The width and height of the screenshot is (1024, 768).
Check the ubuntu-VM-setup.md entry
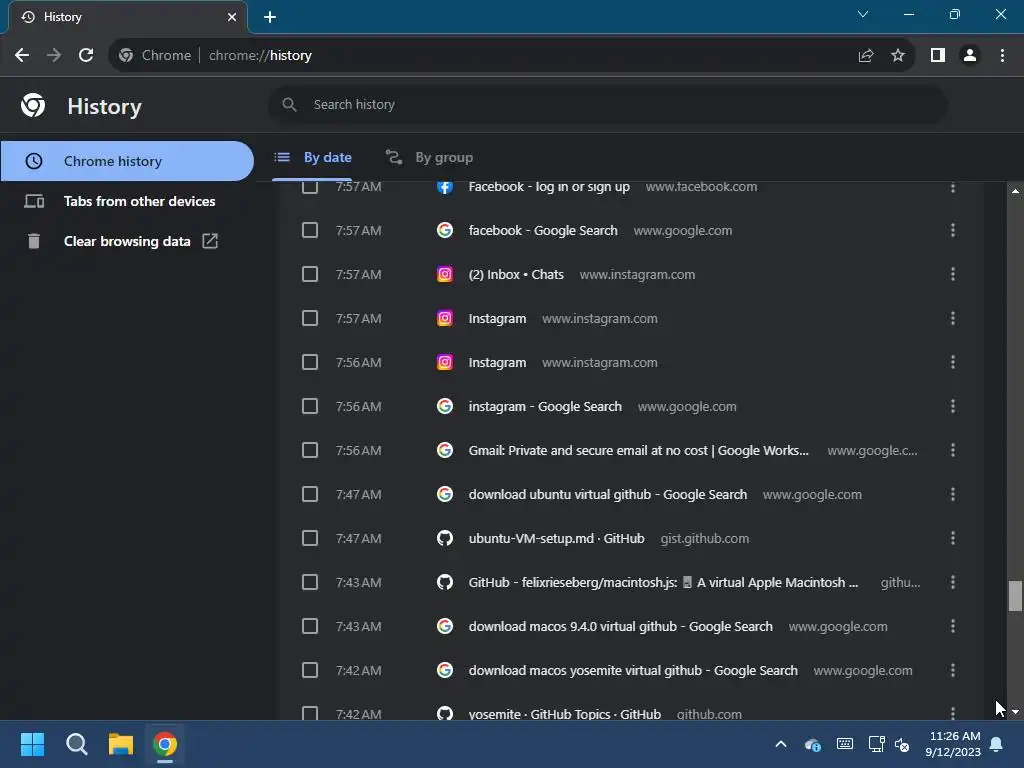[x=310, y=538]
